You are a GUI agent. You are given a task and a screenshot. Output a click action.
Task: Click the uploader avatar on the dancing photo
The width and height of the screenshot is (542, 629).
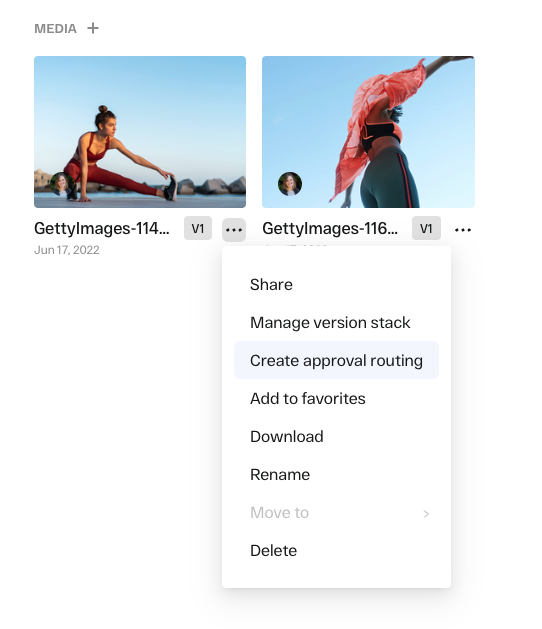tap(290, 184)
